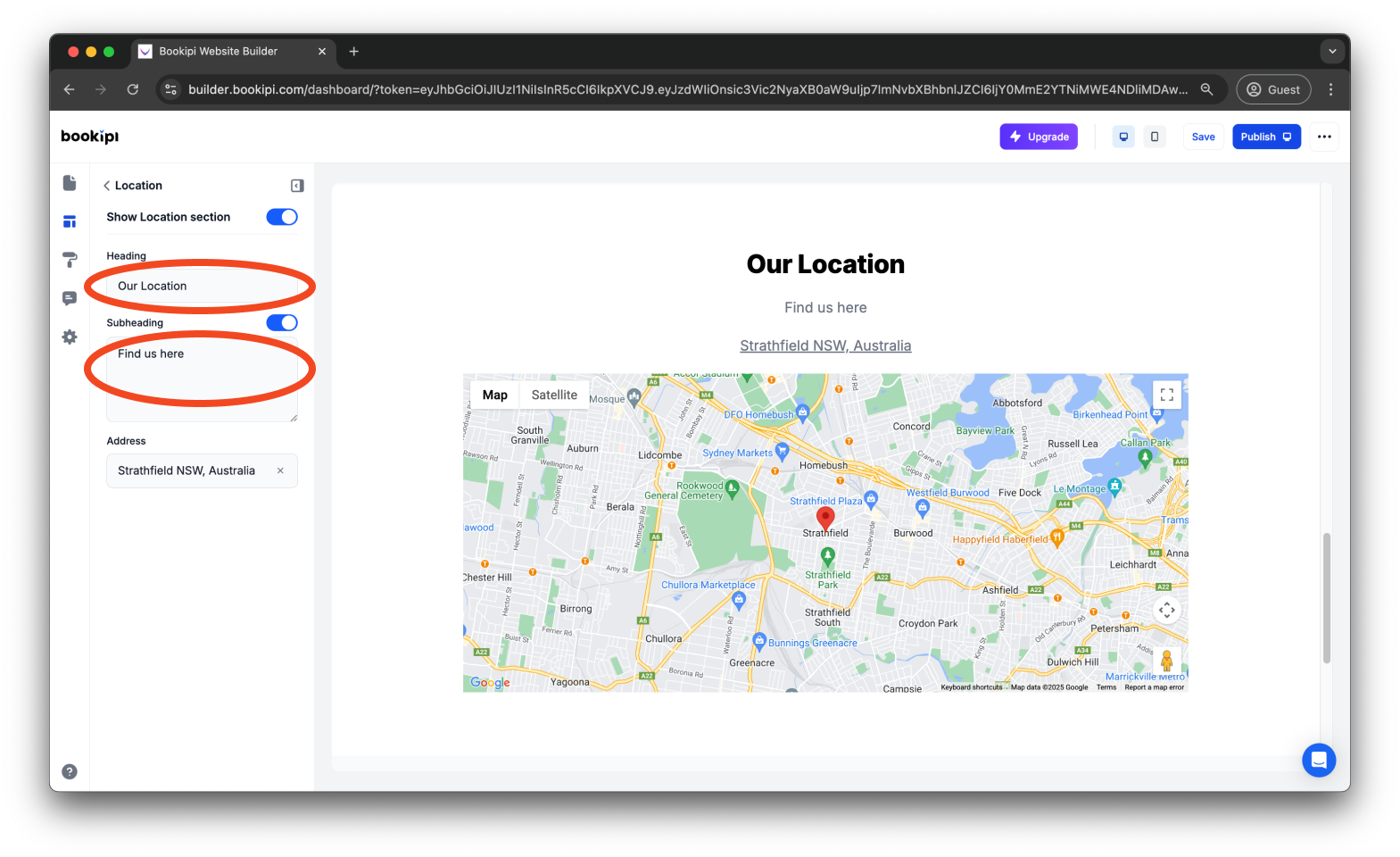1400x857 pixels.
Task: Click Report a map error
Action: 1154,687
